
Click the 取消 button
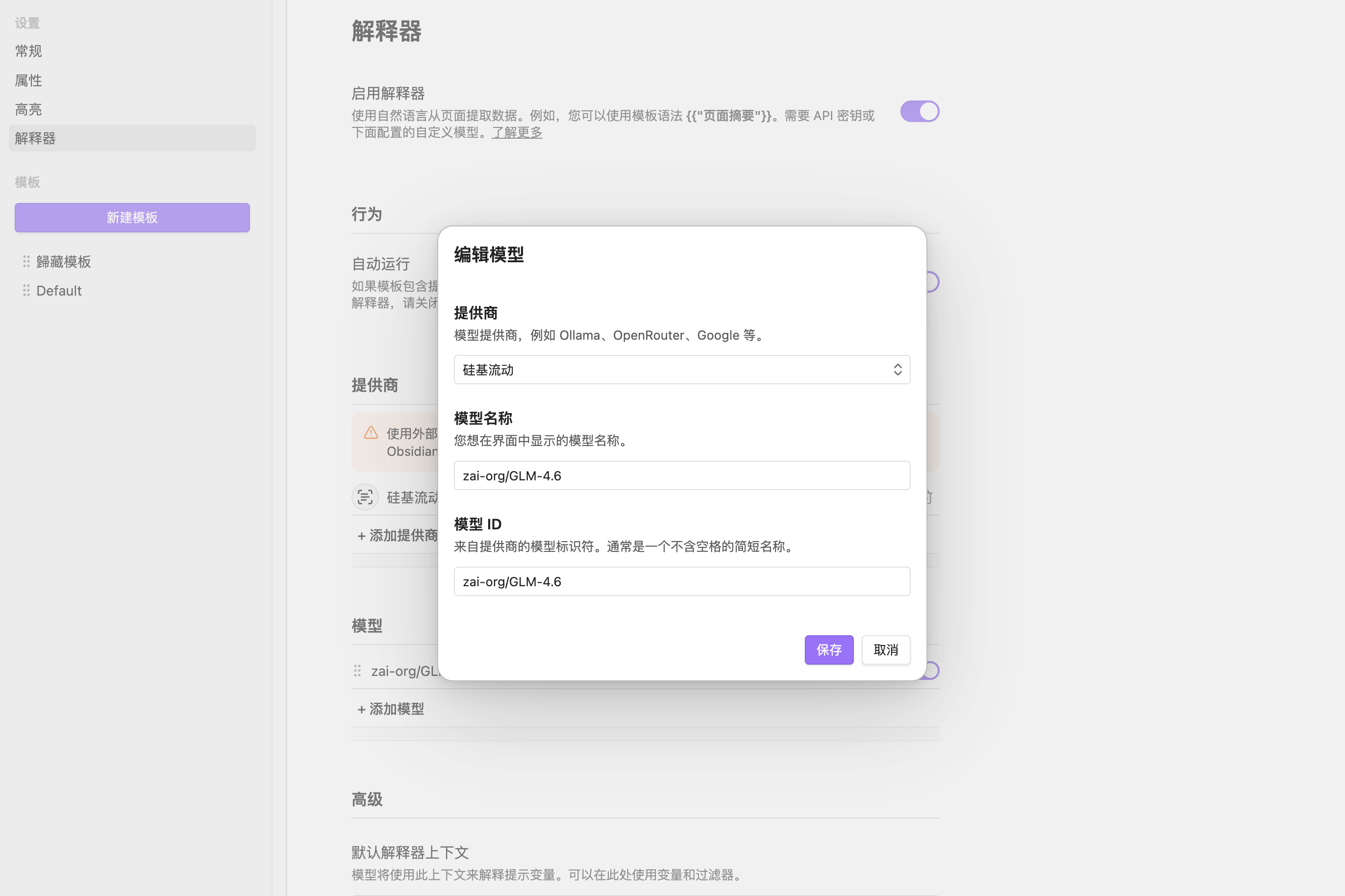coord(886,650)
